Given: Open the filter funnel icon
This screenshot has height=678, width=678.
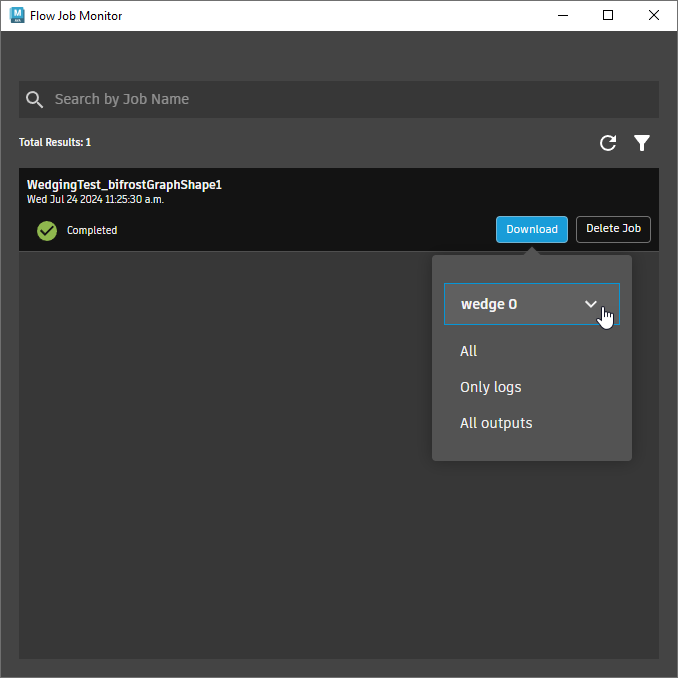Looking at the screenshot, I should (x=642, y=143).
